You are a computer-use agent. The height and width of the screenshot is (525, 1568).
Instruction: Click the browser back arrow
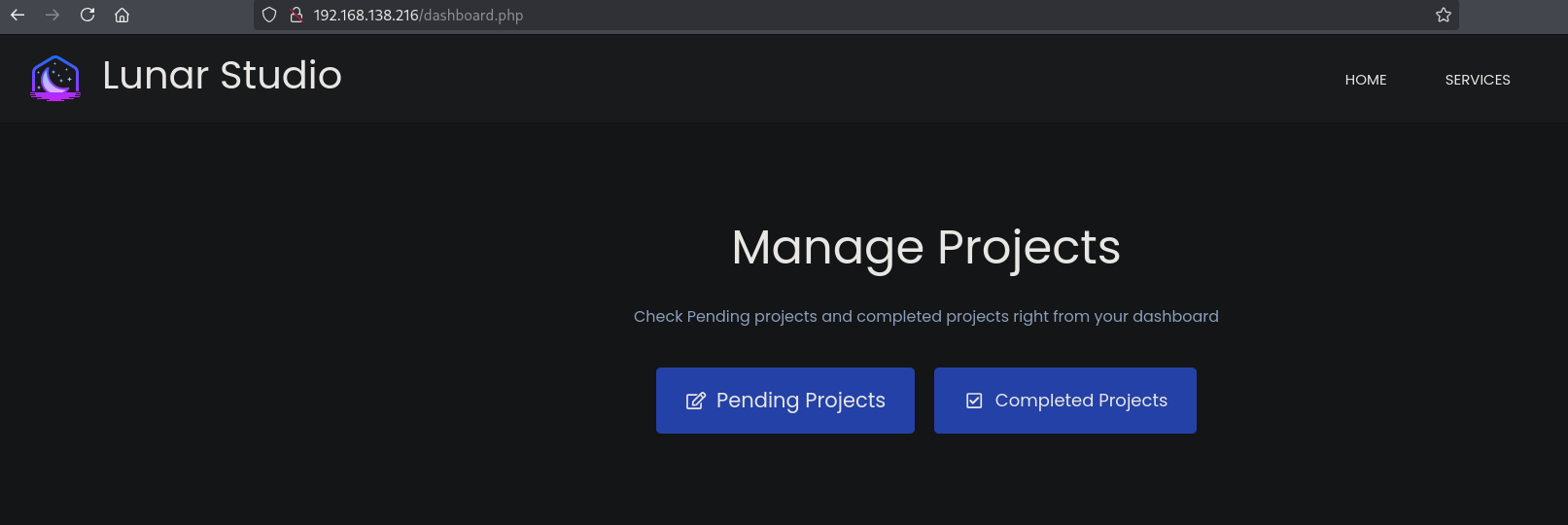click(x=17, y=15)
